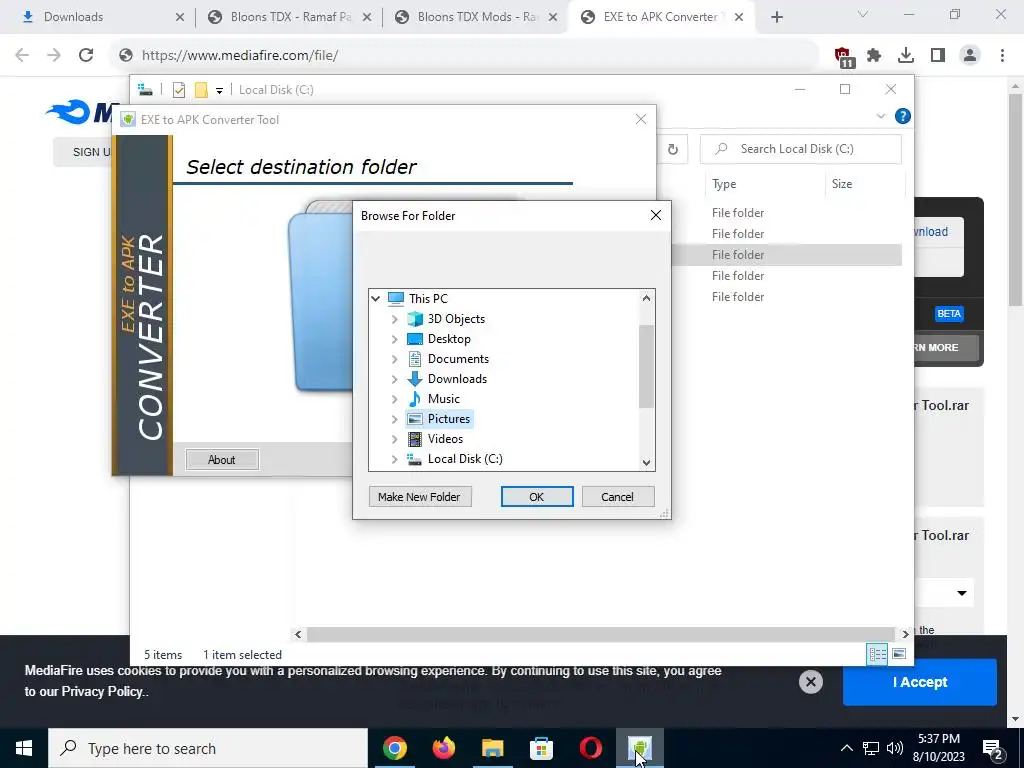Click the browser address bar URL
This screenshot has height=768, width=1024.
coord(240,56)
